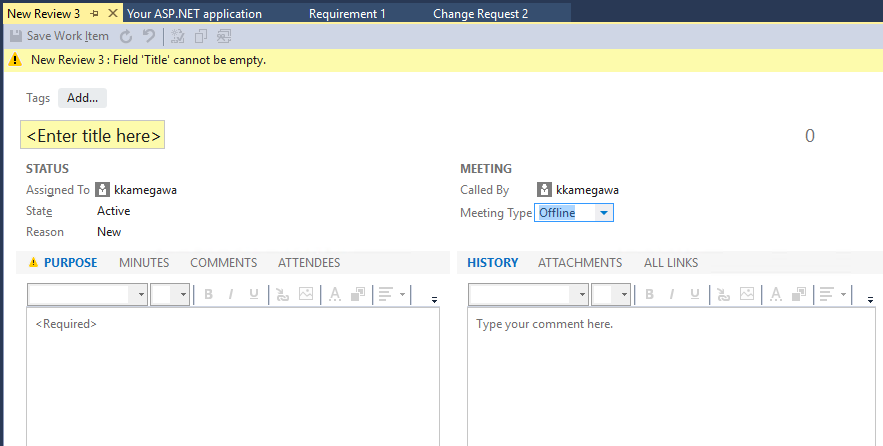This screenshot has height=446, width=883.
Task: Click the new linked work item icon
Action: [177, 36]
